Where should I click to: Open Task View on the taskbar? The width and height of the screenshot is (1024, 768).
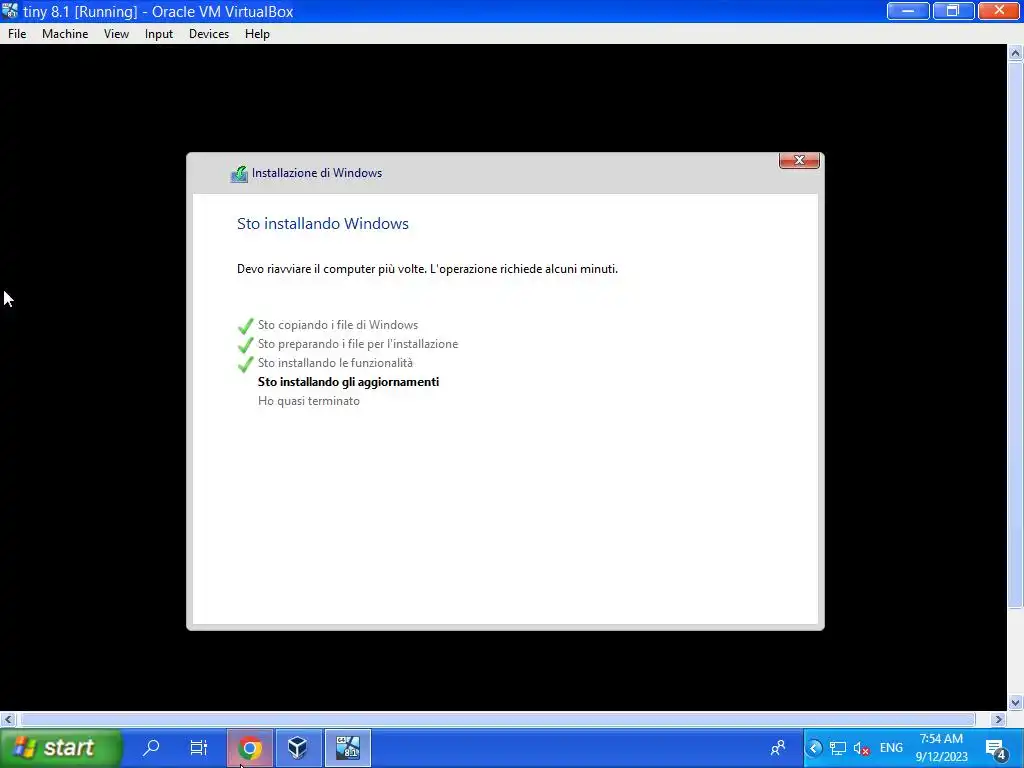point(199,747)
